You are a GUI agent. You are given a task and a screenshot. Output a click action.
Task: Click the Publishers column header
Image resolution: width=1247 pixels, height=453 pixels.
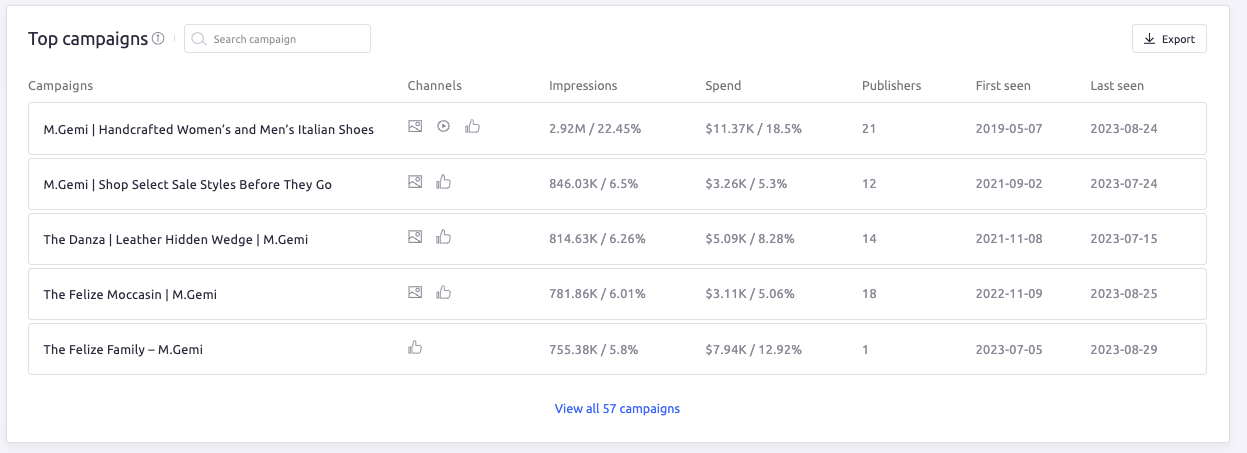pos(891,86)
